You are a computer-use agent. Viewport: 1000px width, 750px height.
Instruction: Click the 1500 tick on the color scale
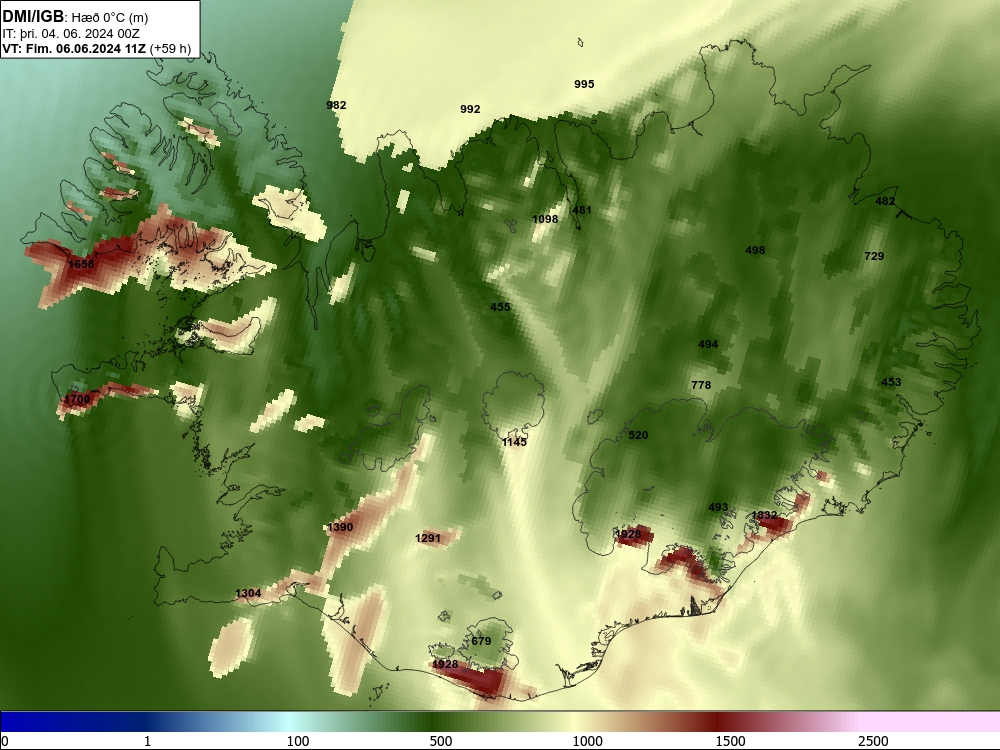pyautogui.click(x=730, y=741)
